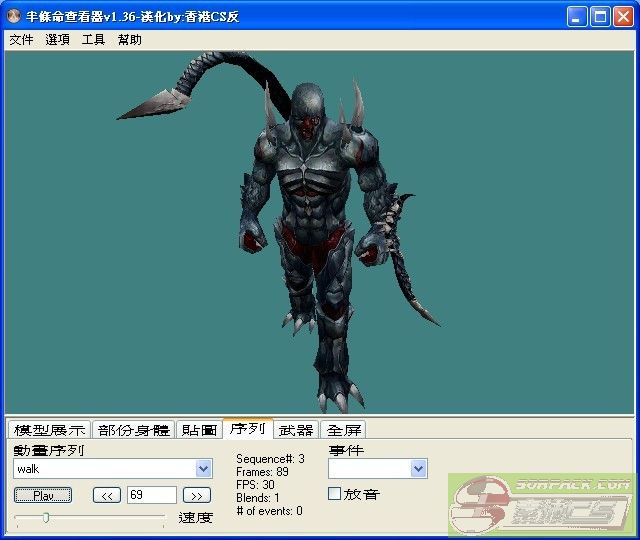This screenshot has width=640, height=540.
Task: Step forward a frame with >> button
Action: tap(197, 495)
